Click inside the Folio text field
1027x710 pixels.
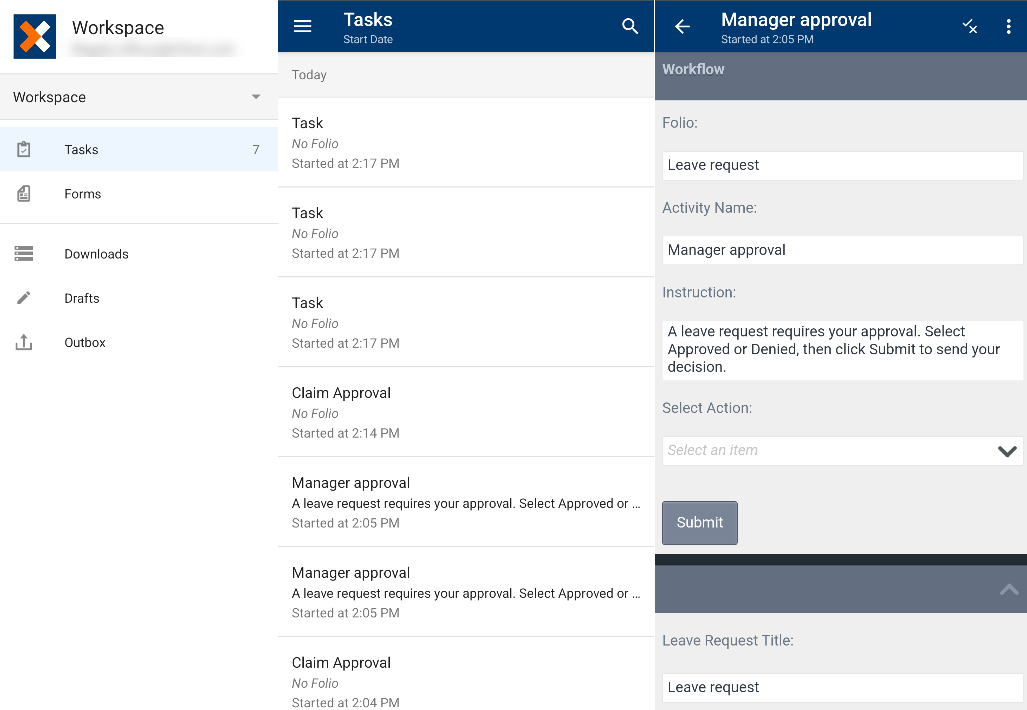[x=842, y=165]
